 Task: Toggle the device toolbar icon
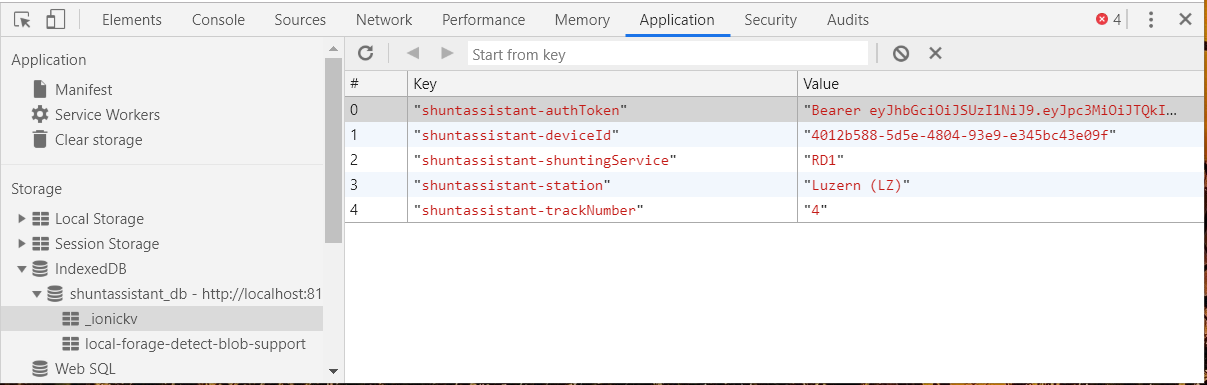point(56,19)
